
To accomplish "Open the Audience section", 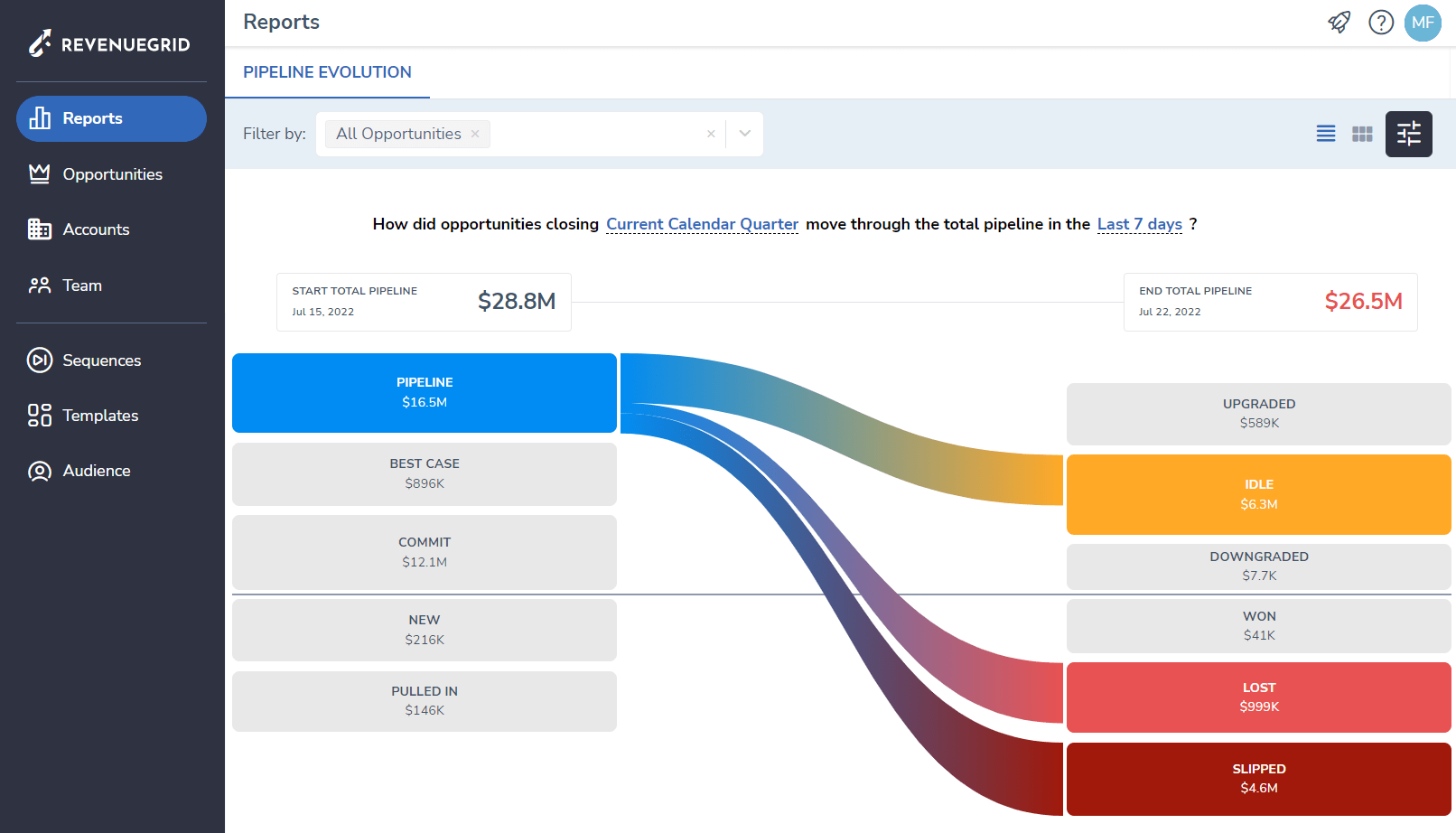I will coord(97,470).
